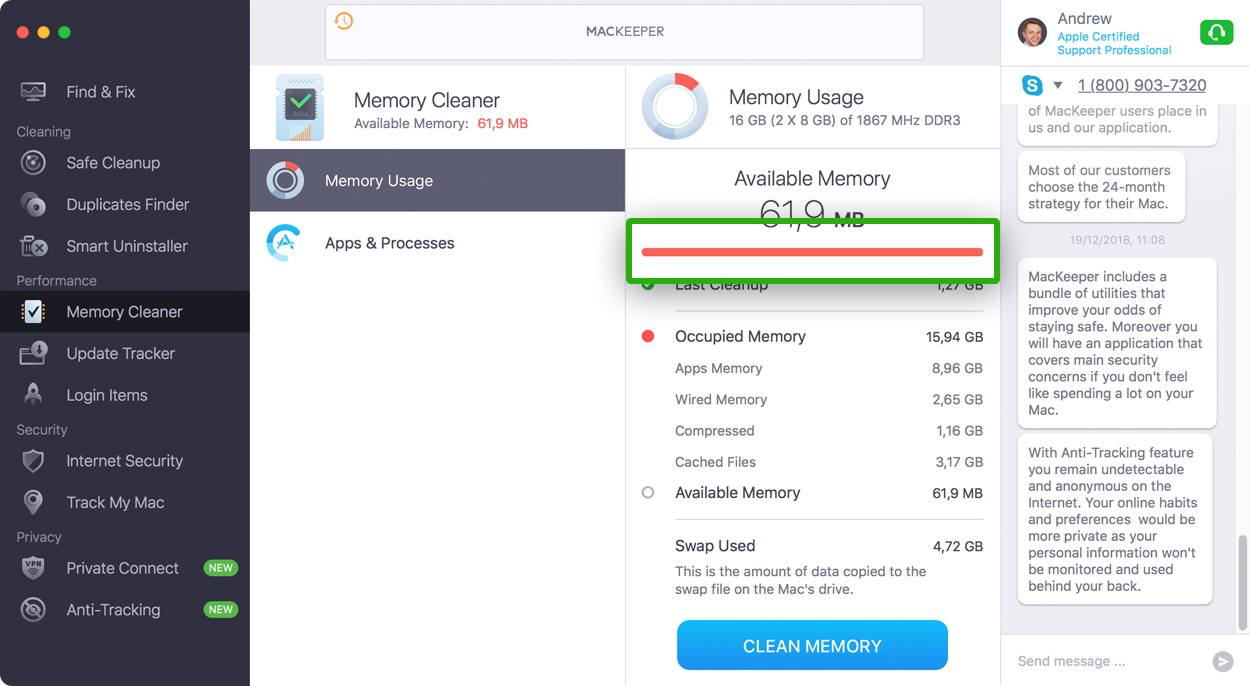Open the history clock icon in the title bar

click(344, 21)
